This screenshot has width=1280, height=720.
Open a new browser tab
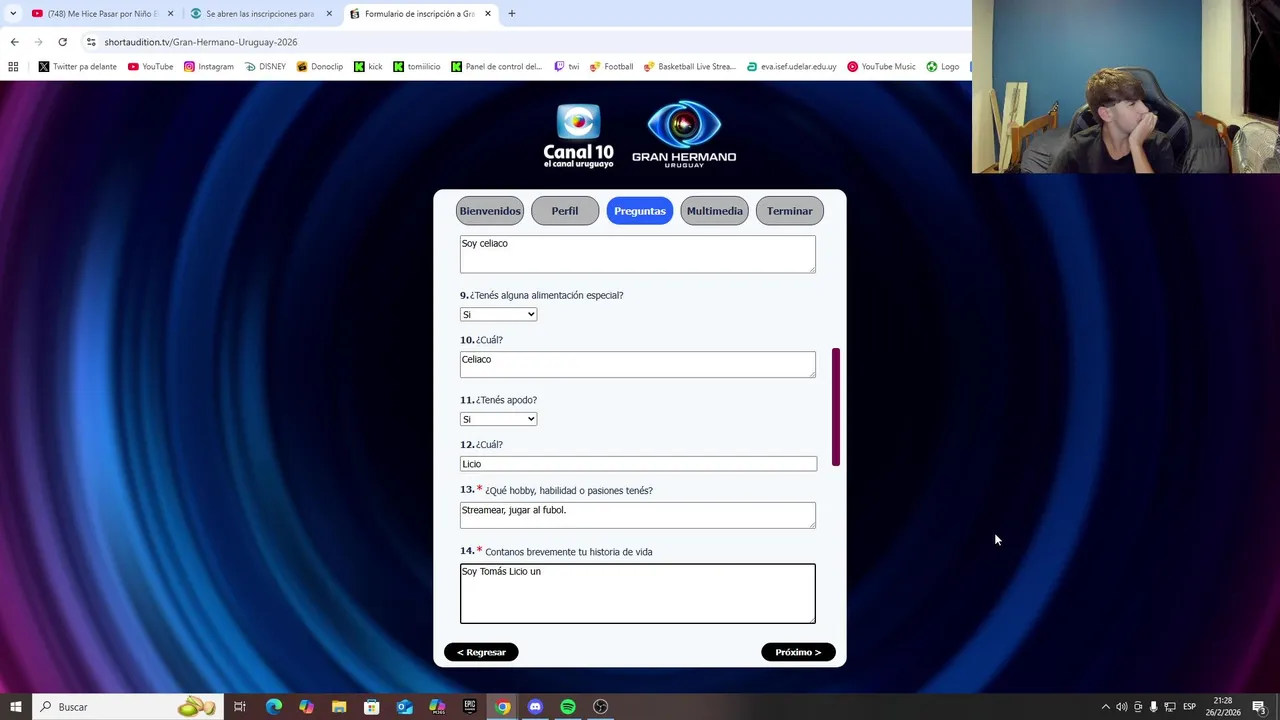click(x=511, y=13)
